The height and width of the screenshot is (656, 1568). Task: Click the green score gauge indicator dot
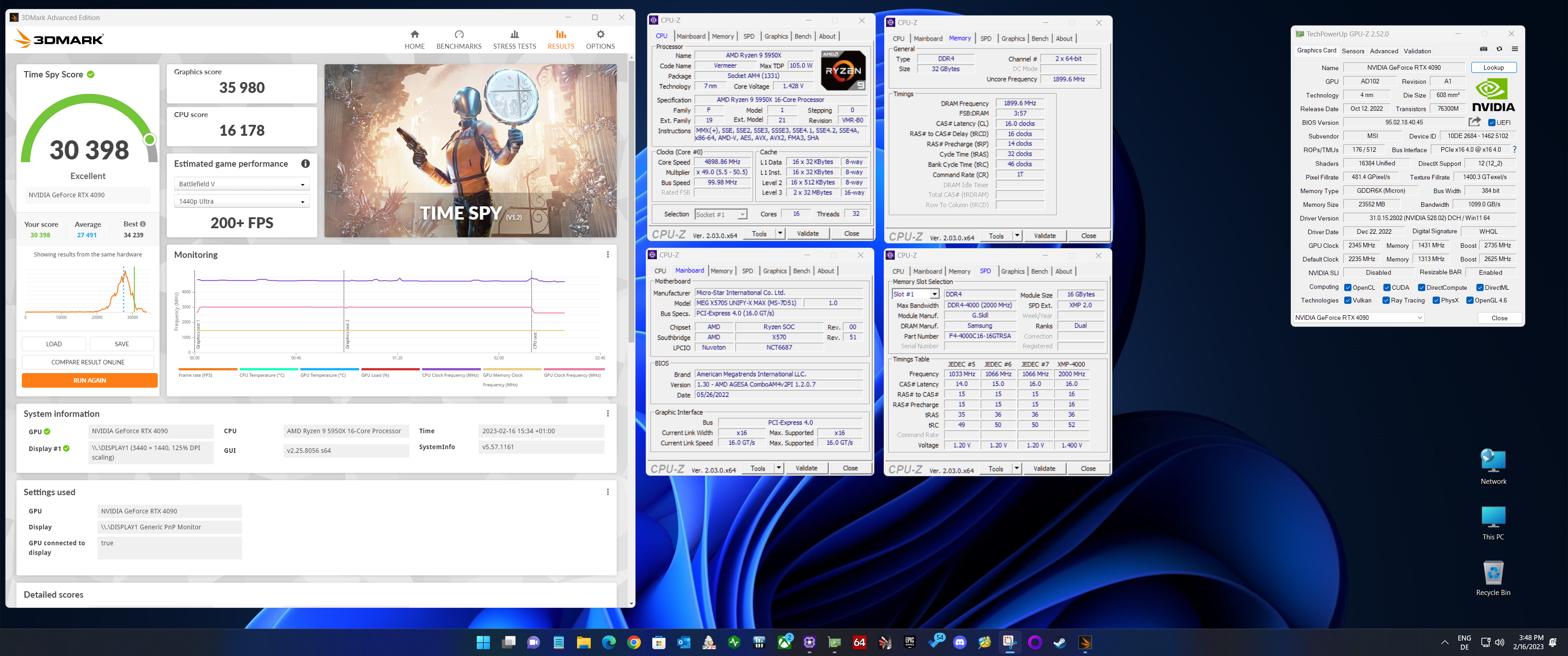click(x=149, y=140)
